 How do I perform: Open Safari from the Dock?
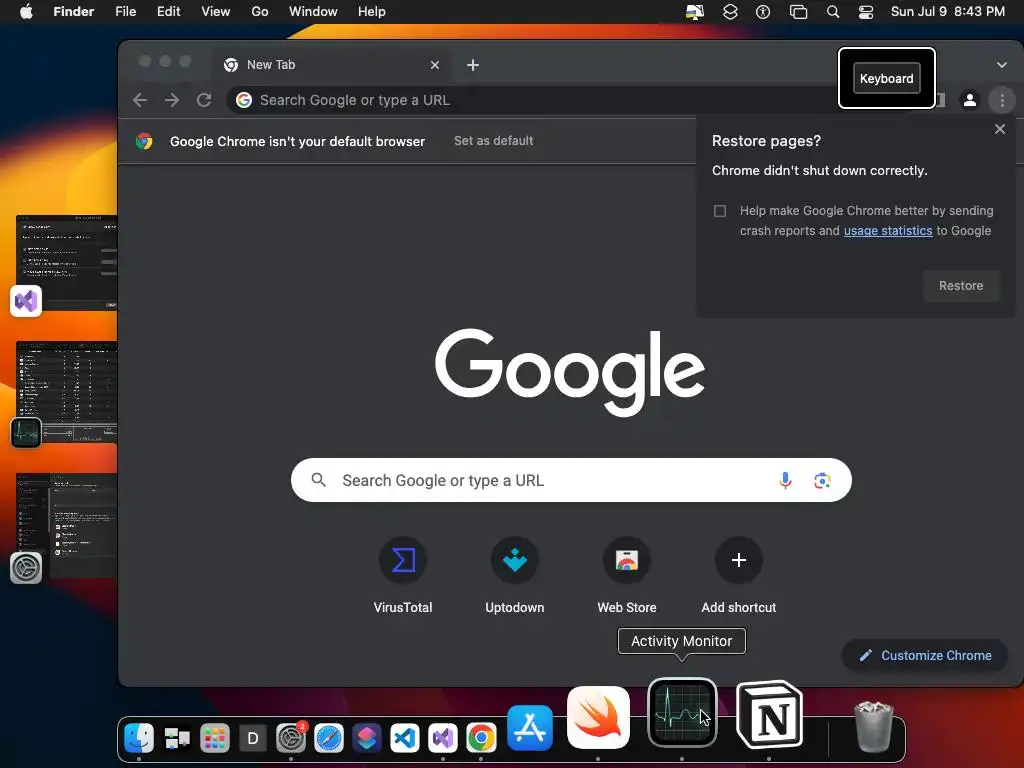tap(328, 739)
